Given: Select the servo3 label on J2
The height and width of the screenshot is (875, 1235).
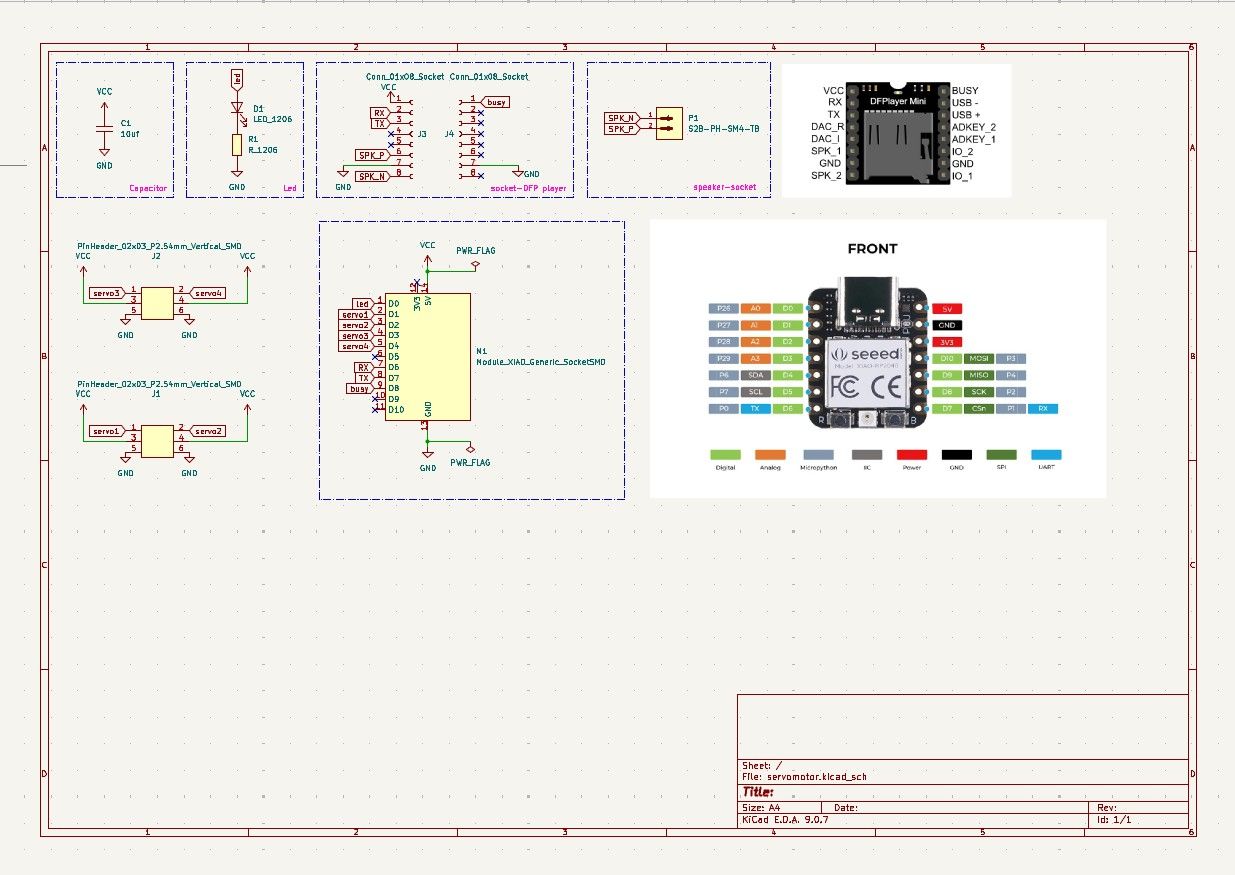Looking at the screenshot, I should 107,293.
